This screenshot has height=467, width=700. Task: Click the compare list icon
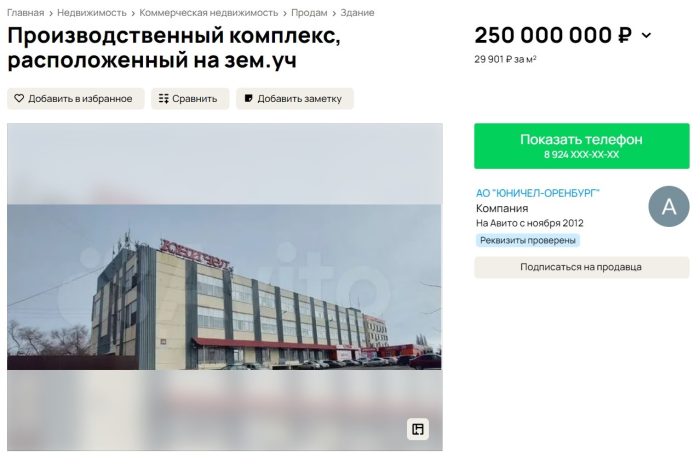(163, 99)
